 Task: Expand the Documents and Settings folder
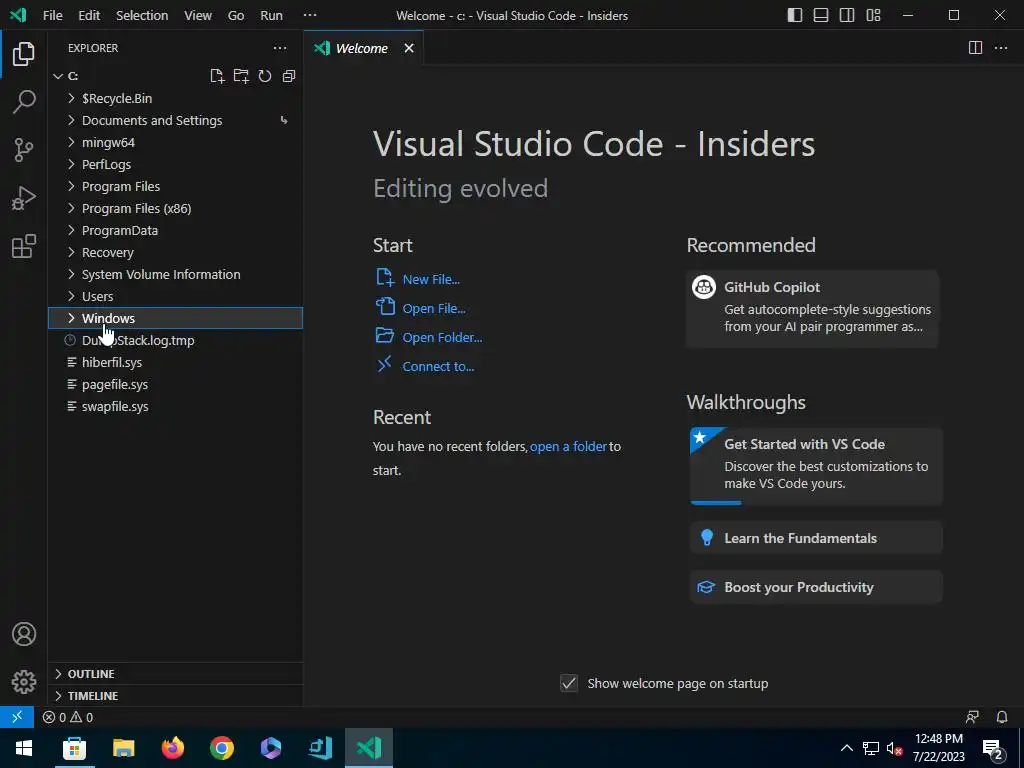(x=175, y=120)
